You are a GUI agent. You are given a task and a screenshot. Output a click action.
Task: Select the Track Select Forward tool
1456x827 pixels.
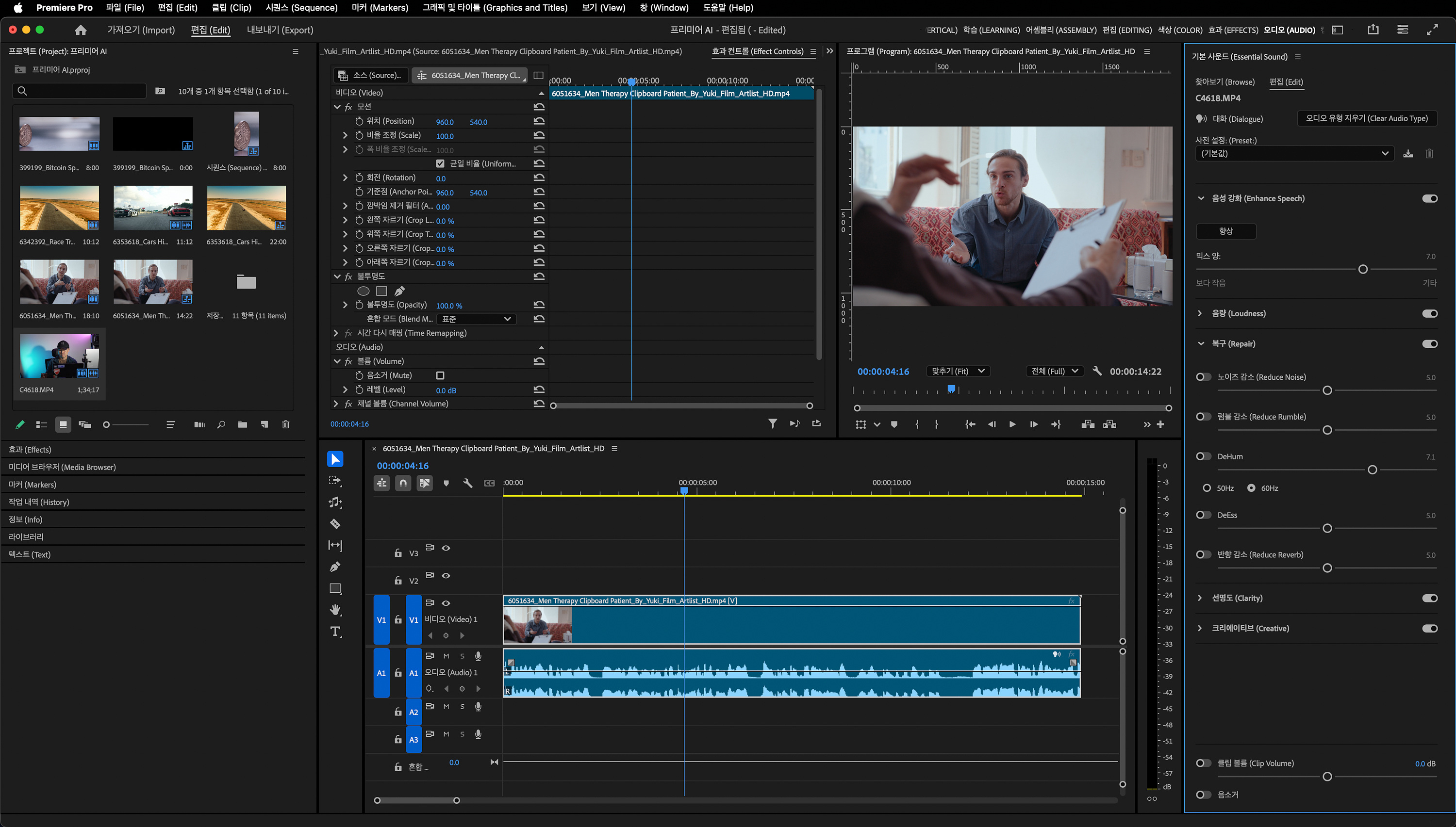click(x=335, y=481)
